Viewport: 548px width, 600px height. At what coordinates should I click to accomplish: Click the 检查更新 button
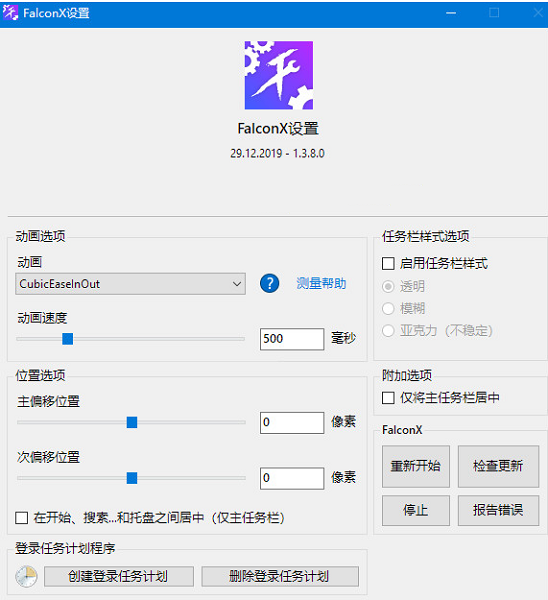coord(498,466)
